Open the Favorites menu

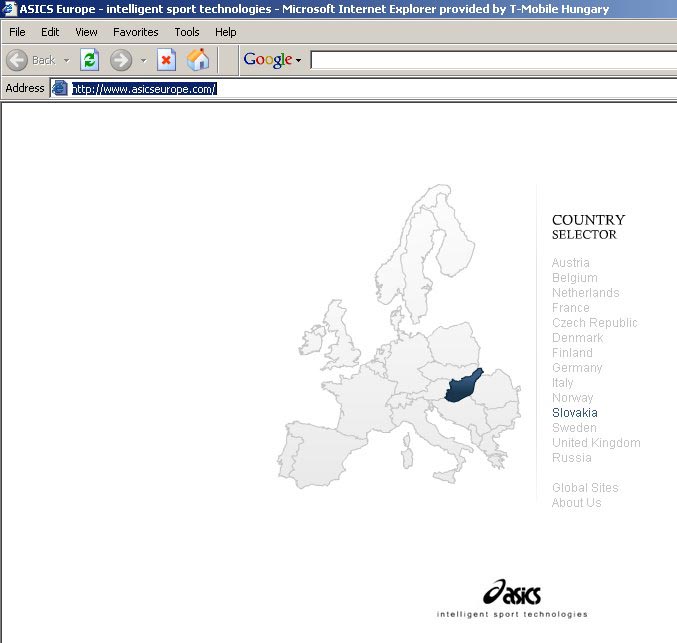[136, 32]
